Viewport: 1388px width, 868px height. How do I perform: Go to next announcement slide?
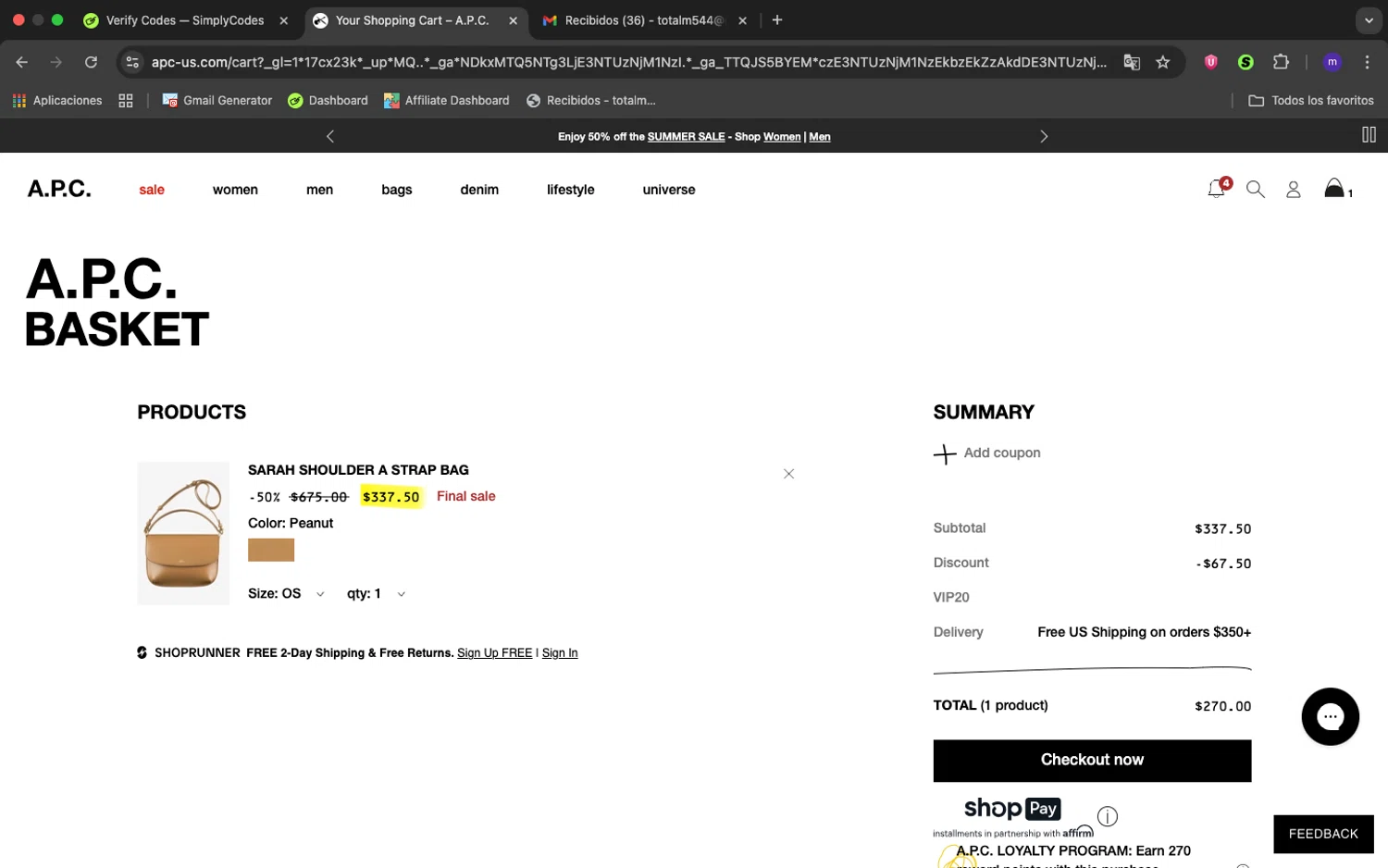click(1044, 136)
